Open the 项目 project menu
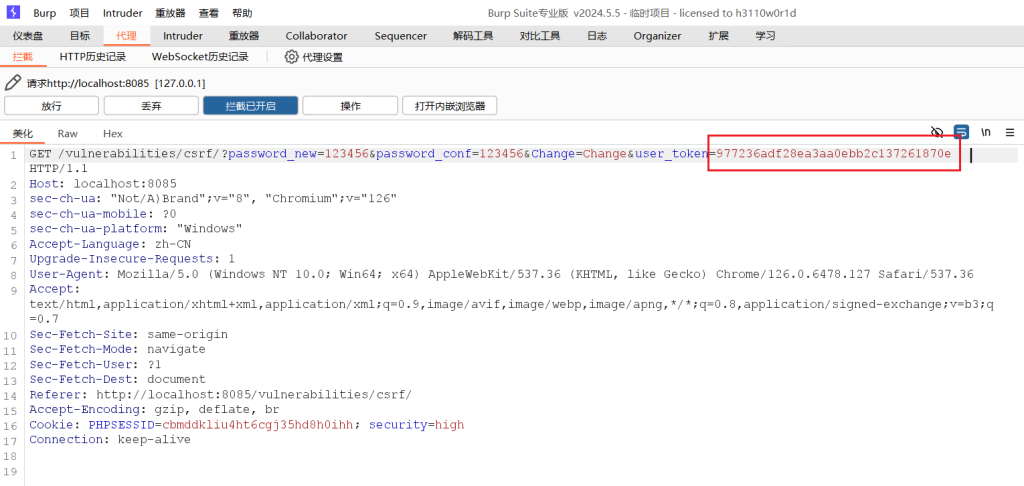Screen dimensions: 1024x486 [x=80, y=13]
